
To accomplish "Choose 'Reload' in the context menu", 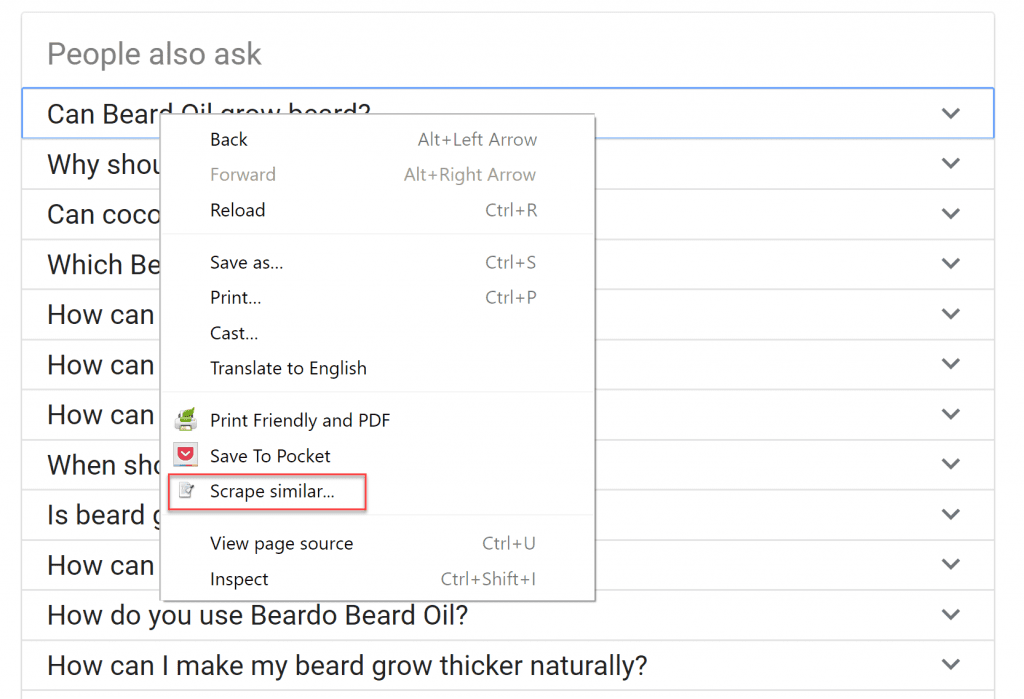I will coord(237,210).
